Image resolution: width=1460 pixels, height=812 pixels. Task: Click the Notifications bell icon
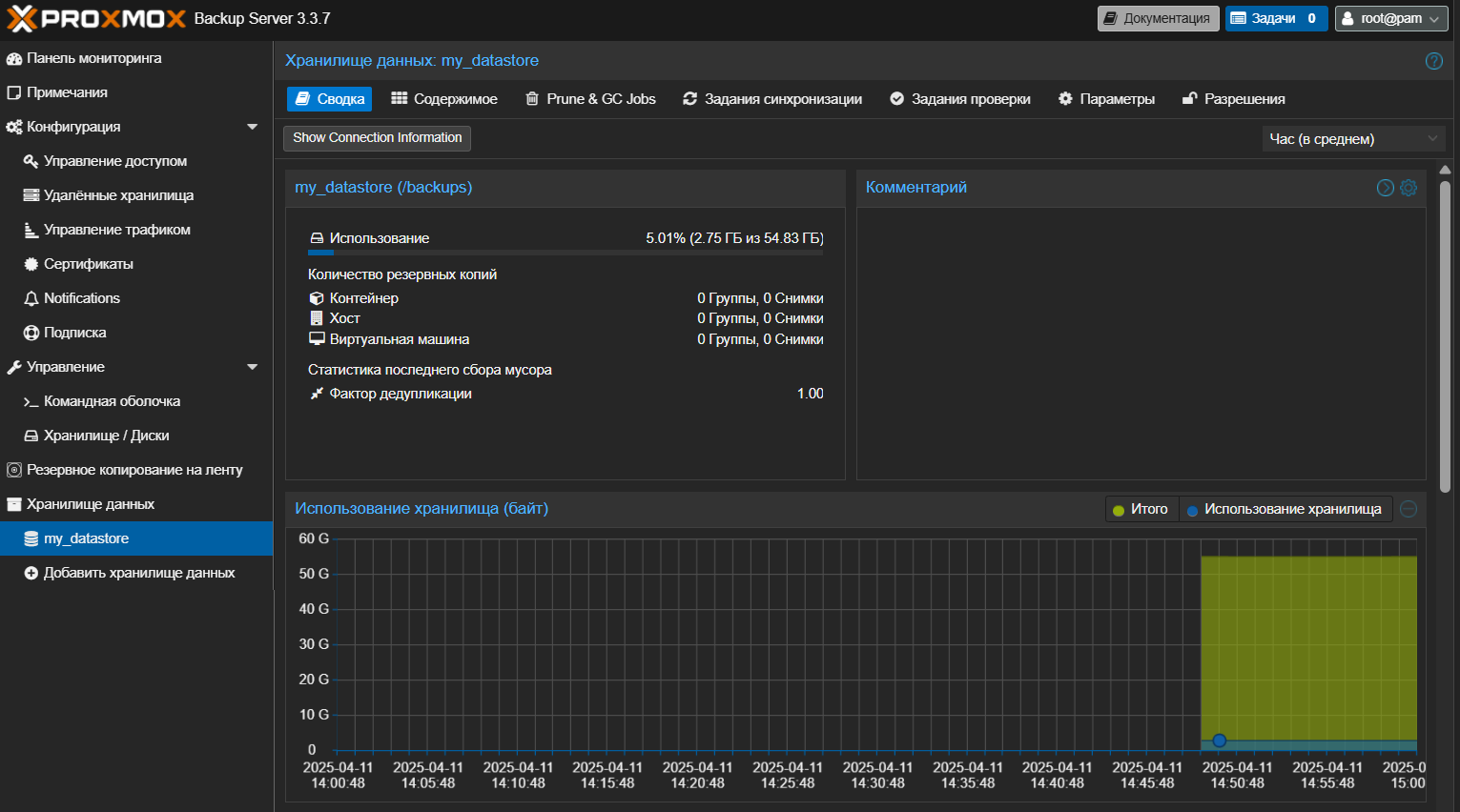[x=31, y=298]
